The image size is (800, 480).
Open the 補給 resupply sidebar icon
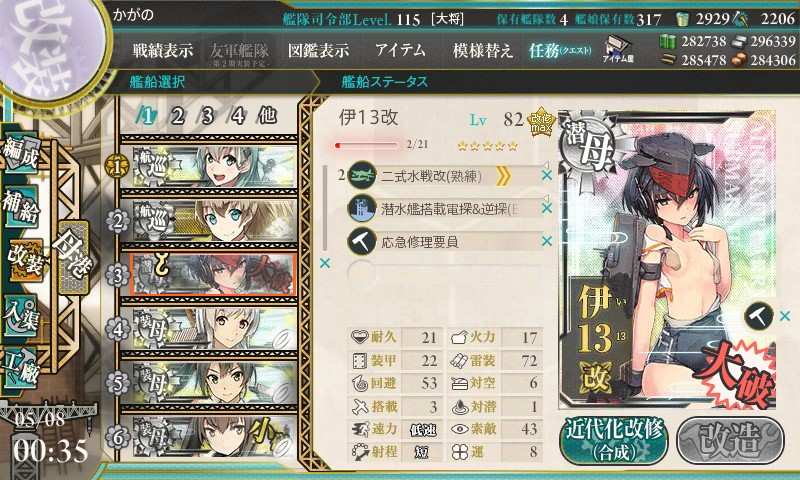[21, 207]
